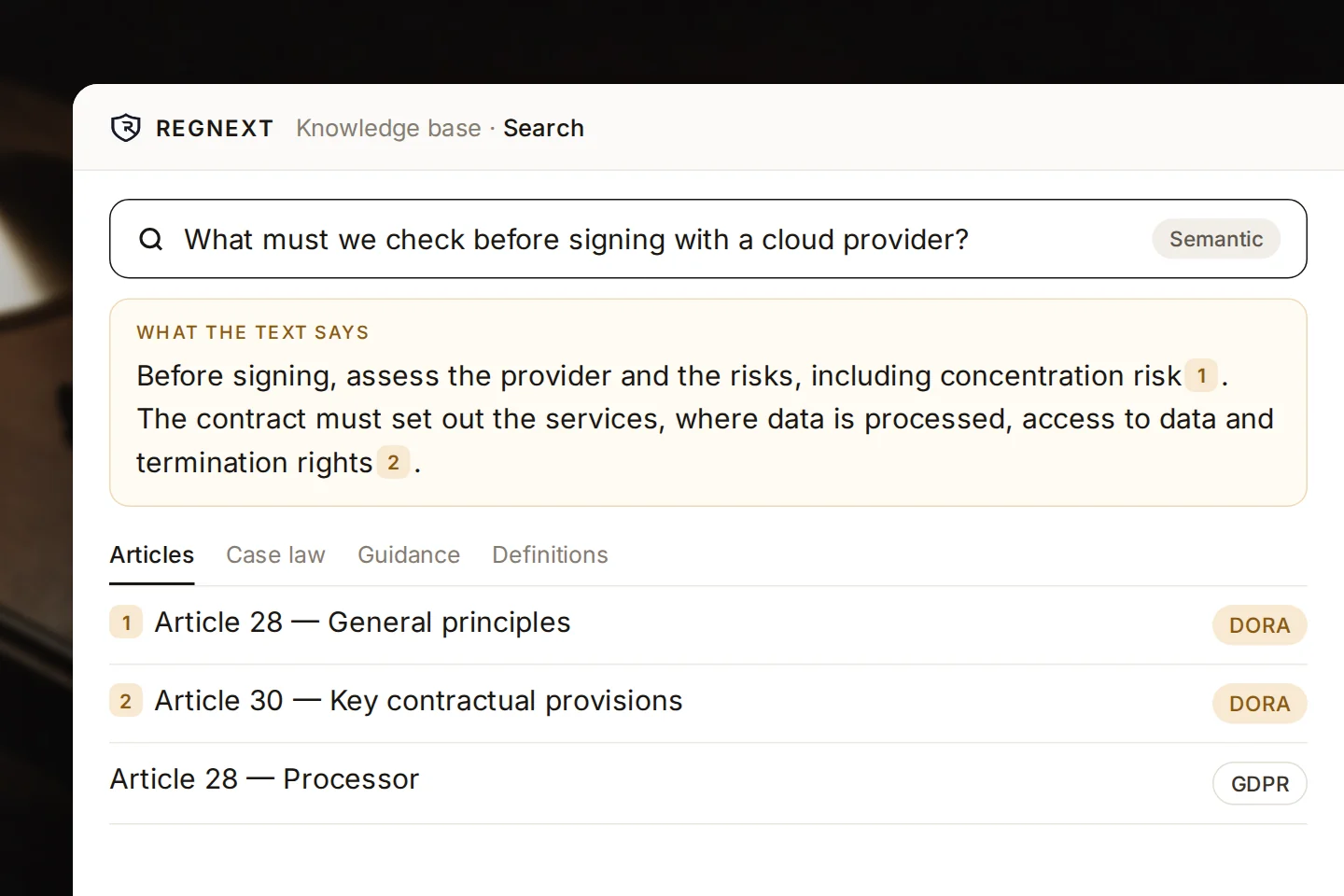Screen dimensions: 1344x896
Task: Show the Definitions tab
Action: [550, 555]
